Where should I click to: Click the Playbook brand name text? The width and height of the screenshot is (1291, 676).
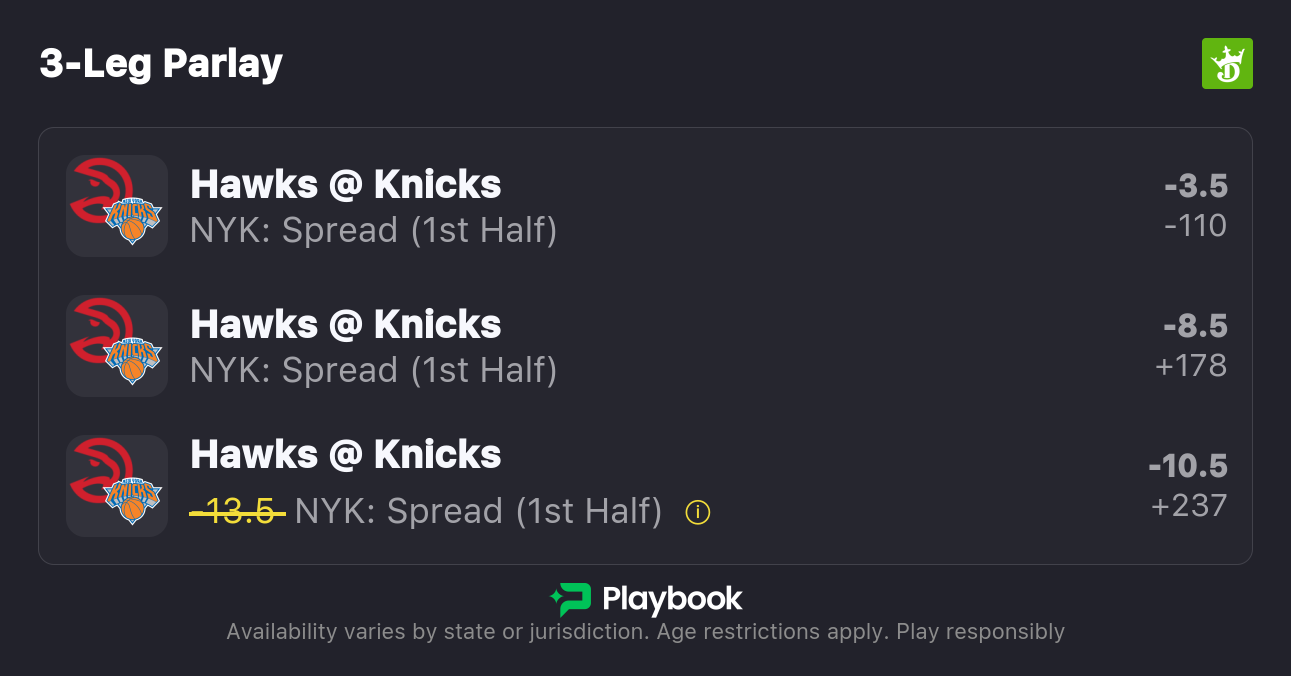pos(672,599)
